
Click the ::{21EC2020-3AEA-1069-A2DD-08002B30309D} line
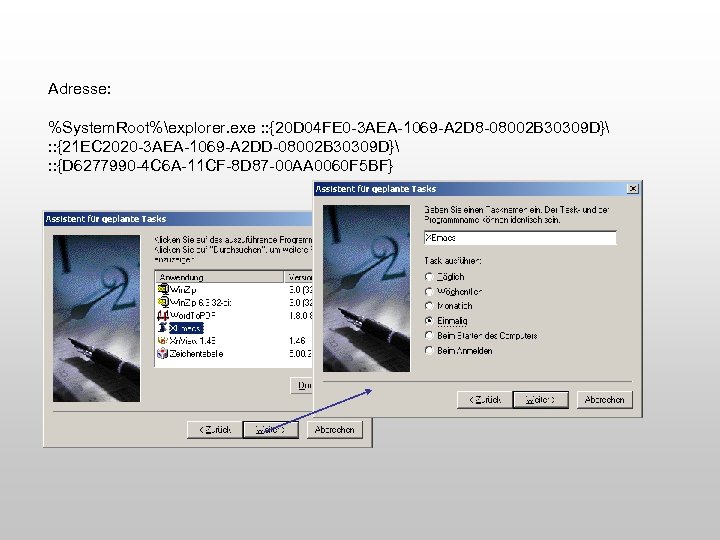tap(224, 146)
